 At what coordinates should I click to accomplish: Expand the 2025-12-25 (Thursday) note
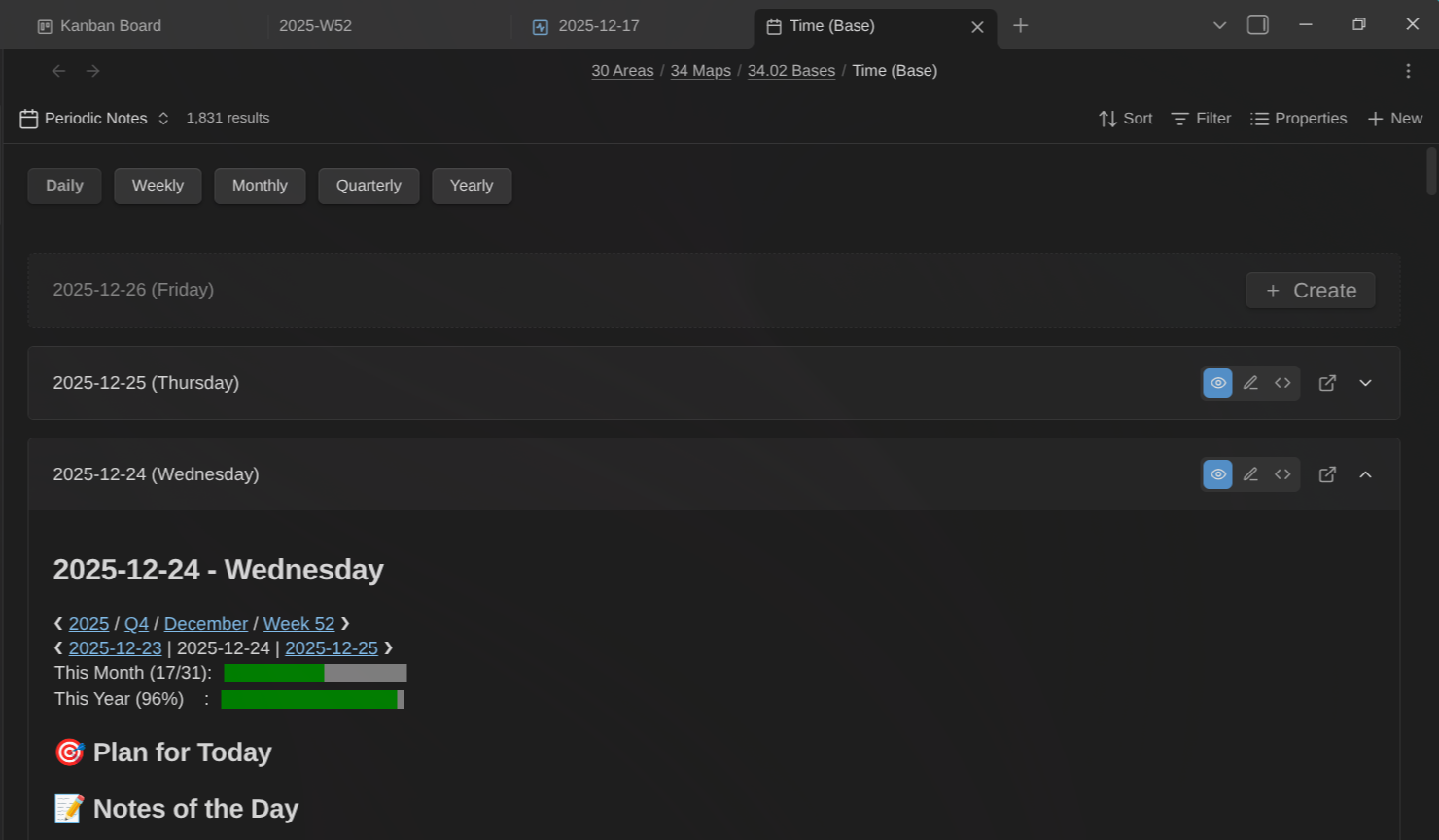click(1365, 383)
